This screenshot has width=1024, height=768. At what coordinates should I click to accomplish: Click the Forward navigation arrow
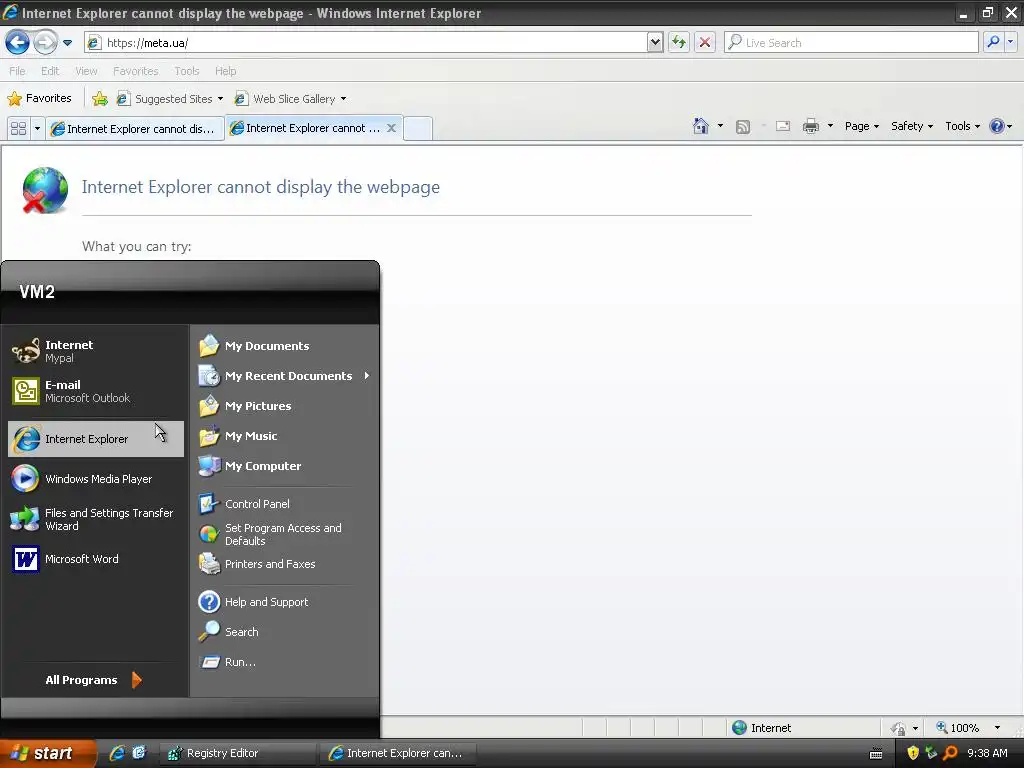tap(45, 43)
